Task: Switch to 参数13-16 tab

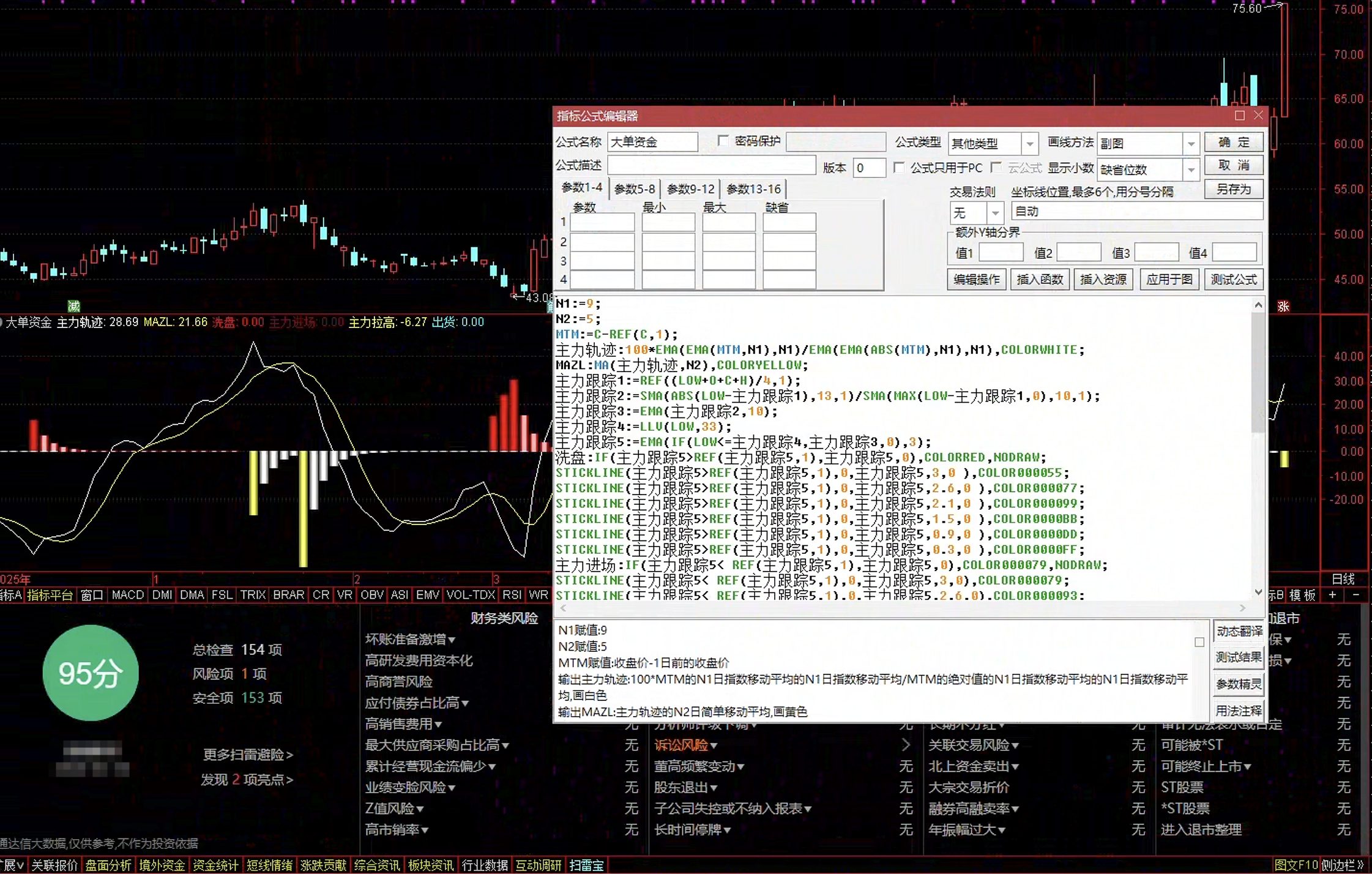Action: coord(753,189)
